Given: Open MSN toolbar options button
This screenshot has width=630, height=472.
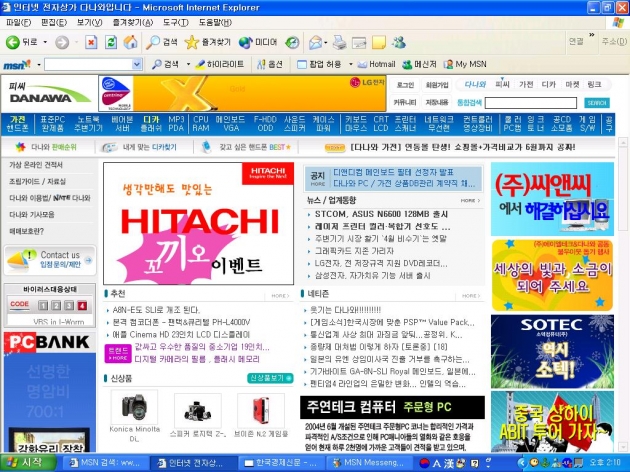Looking at the screenshot, I should pos(270,64).
